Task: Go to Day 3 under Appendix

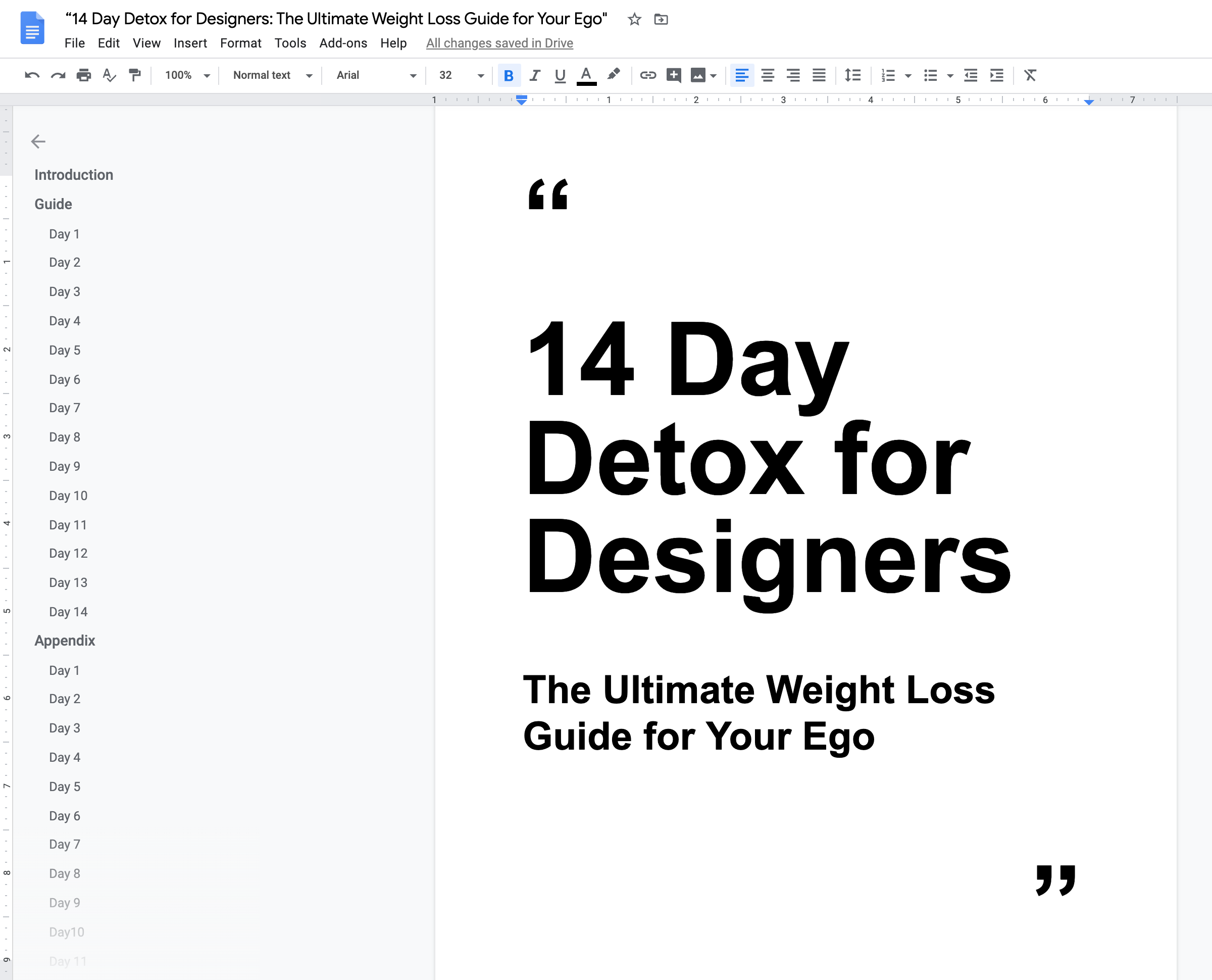Action: (64, 728)
